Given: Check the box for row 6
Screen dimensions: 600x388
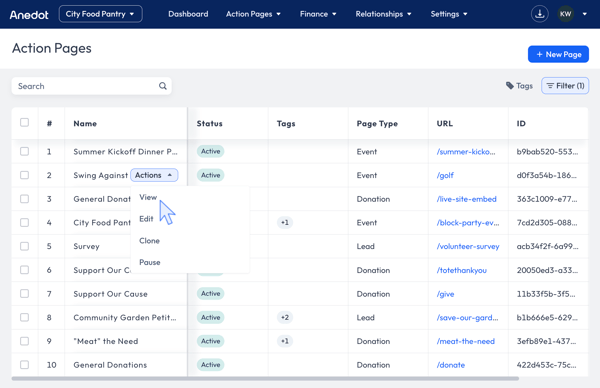Looking at the screenshot, I should pyautogui.click(x=24, y=270).
